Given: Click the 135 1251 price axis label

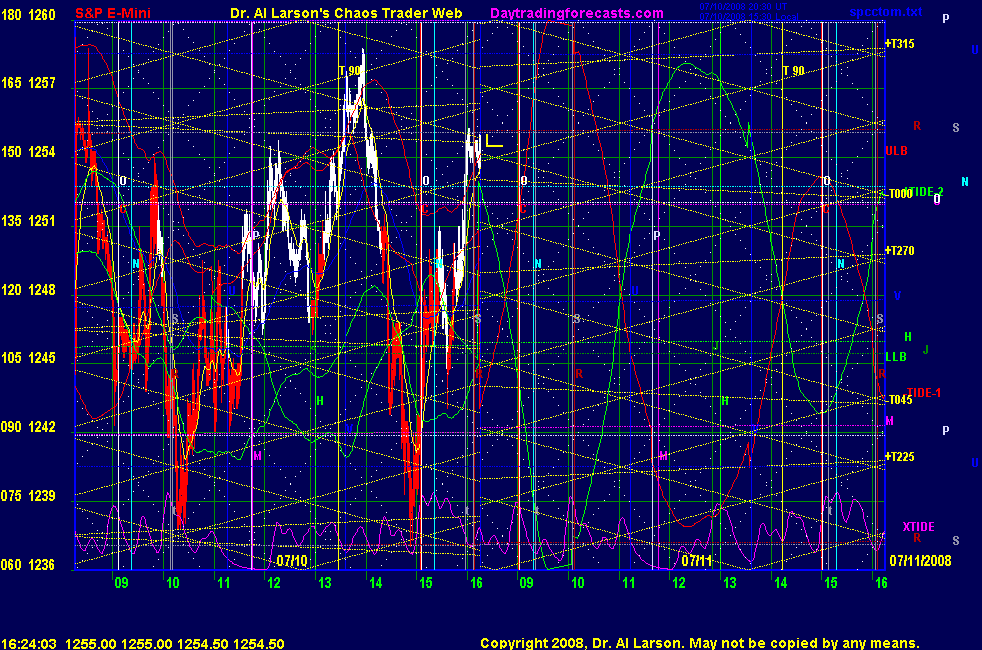Looking at the screenshot, I should (28, 221).
